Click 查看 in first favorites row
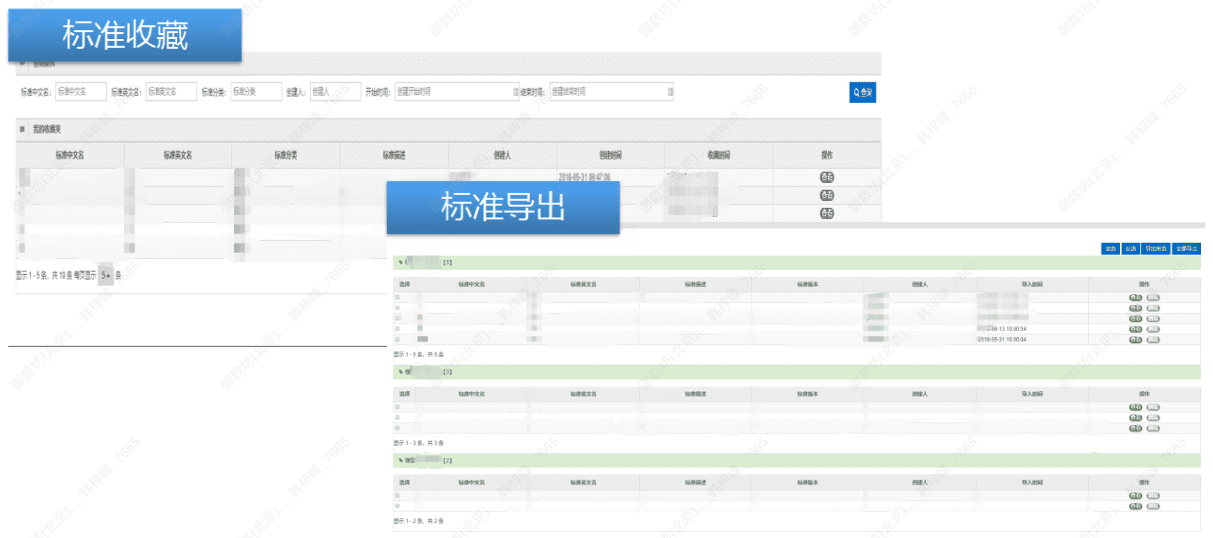The width and height of the screenshot is (1213, 538). (827, 177)
